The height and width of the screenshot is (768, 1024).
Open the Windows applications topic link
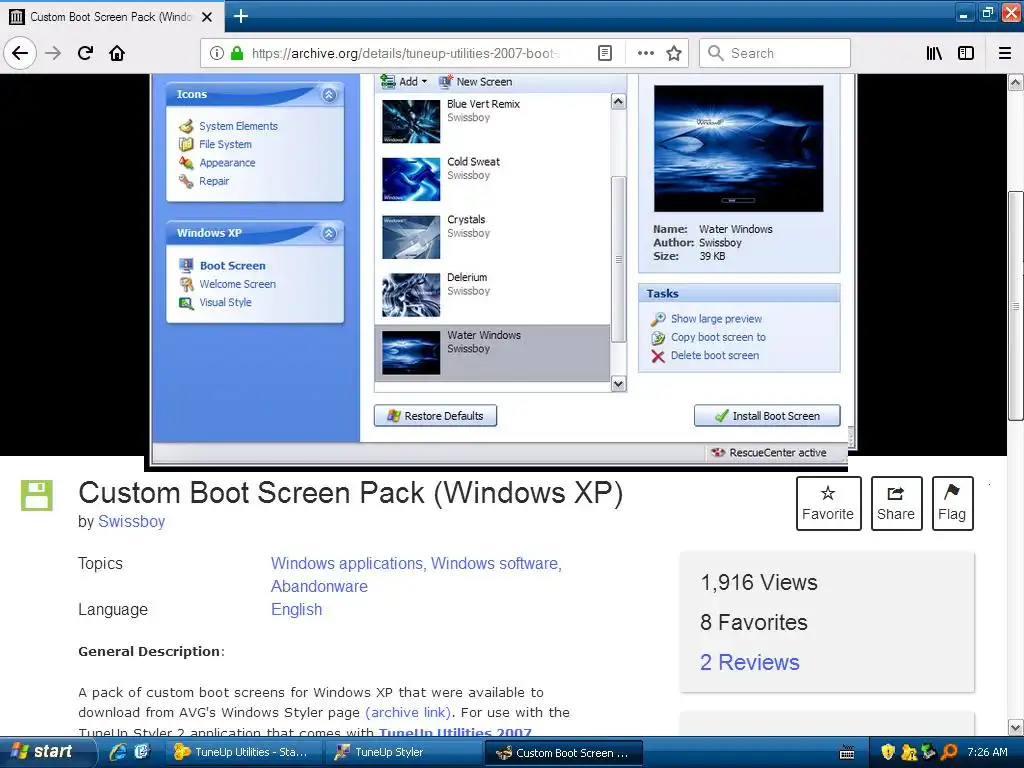[349, 563]
